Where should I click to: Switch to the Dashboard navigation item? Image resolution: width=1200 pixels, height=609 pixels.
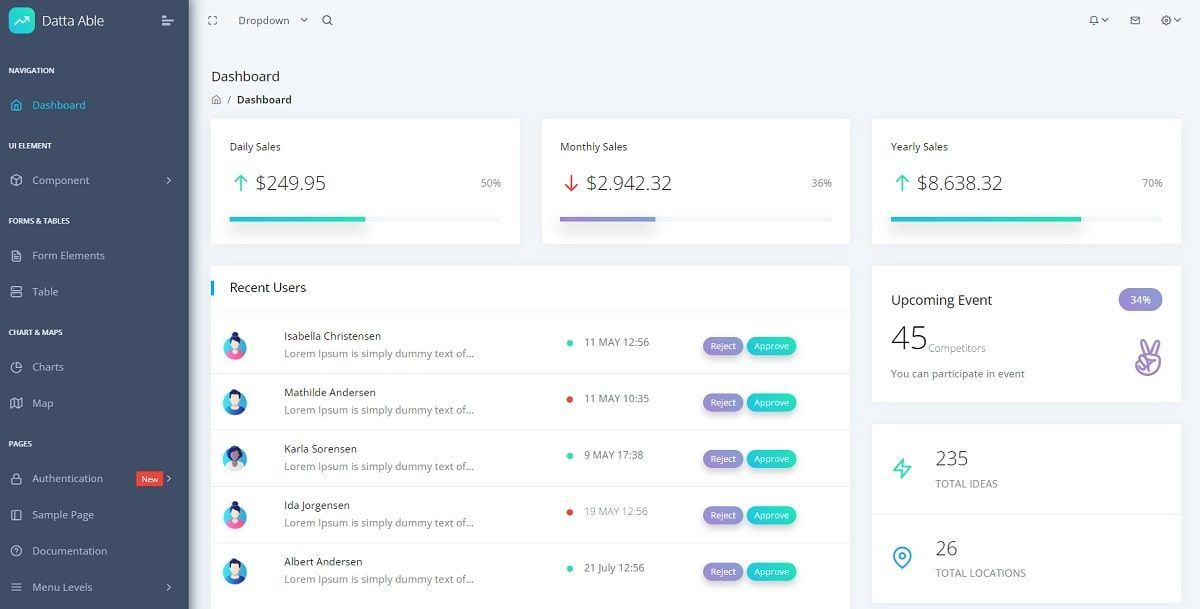coord(58,105)
